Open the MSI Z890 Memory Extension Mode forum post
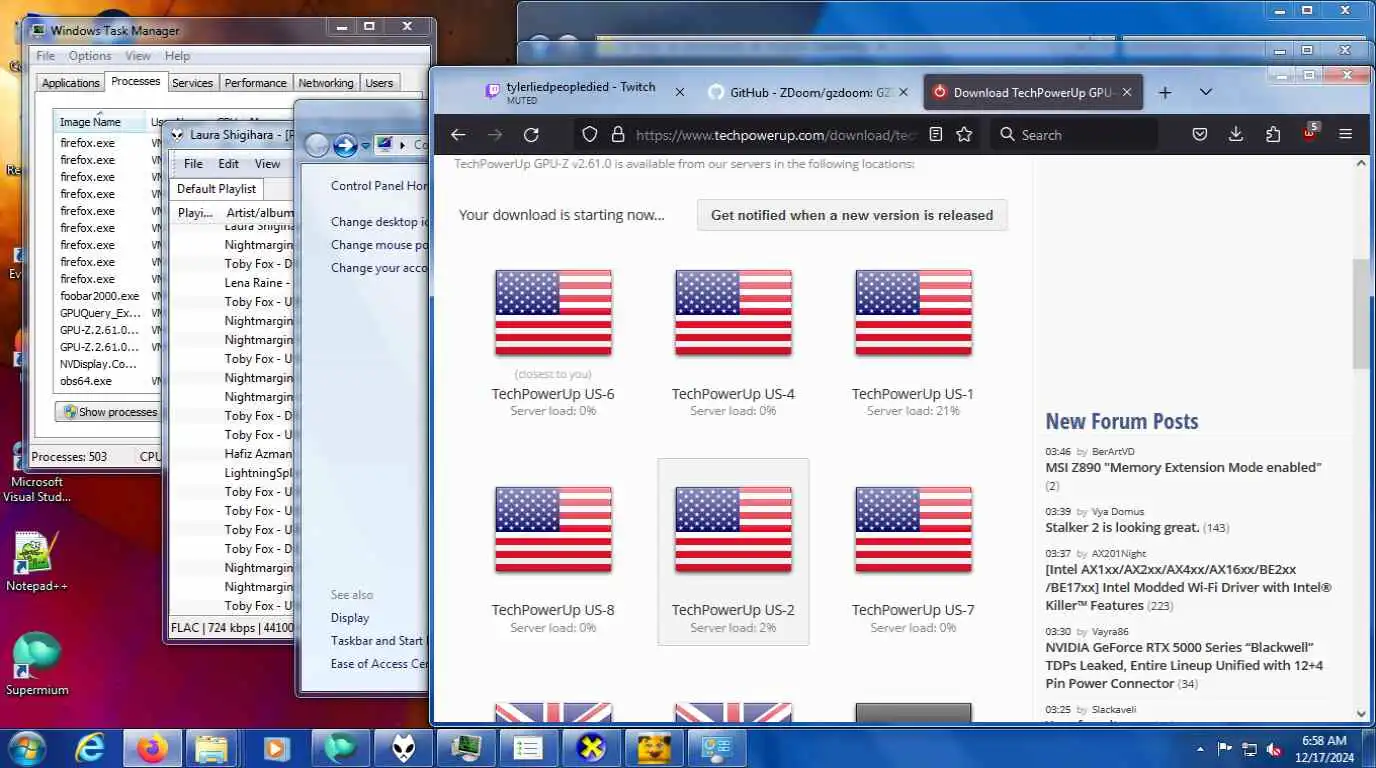The height and width of the screenshot is (768, 1376). (1183, 467)
